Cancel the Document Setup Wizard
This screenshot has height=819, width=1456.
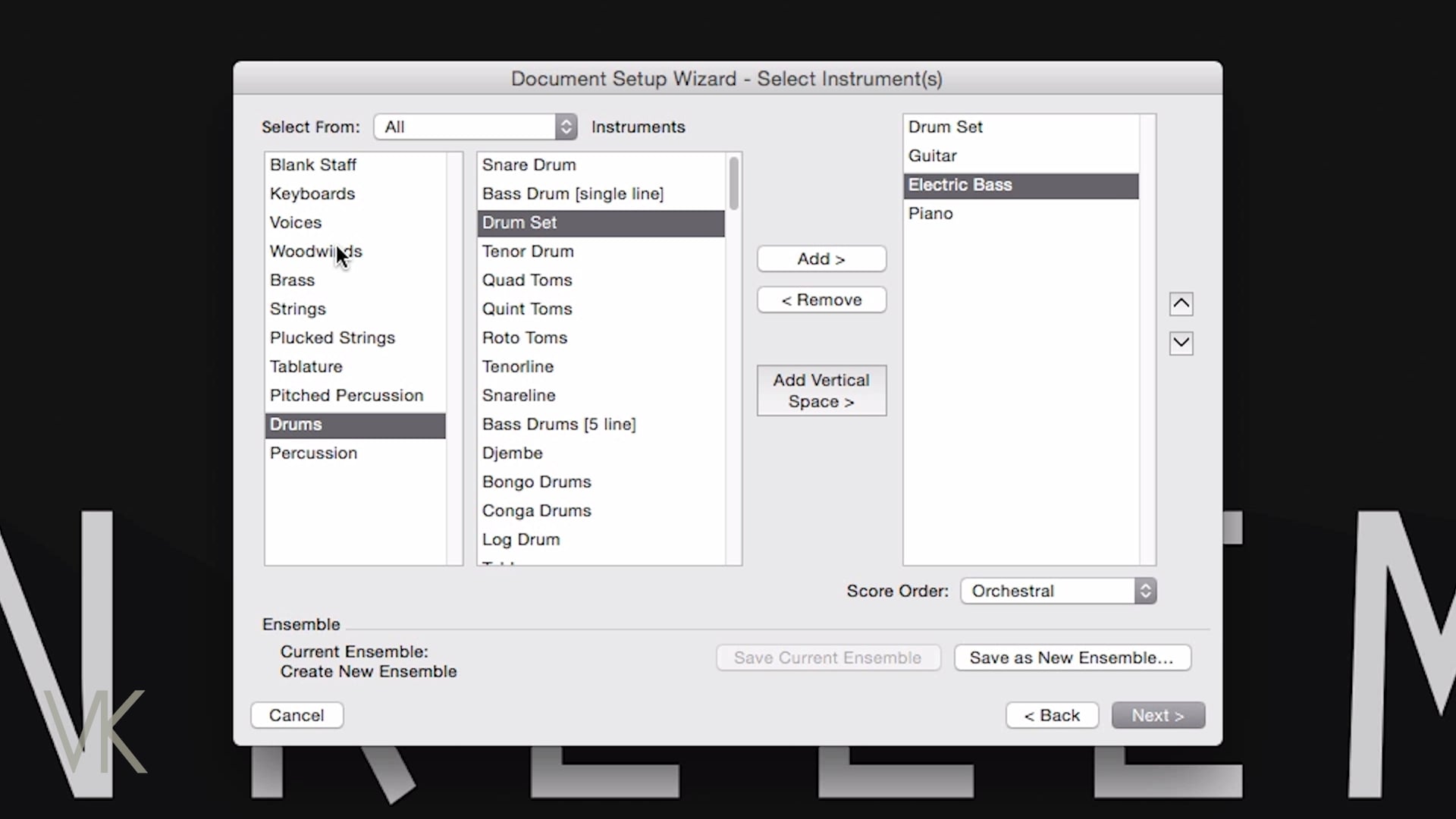(x=297, y=715)
